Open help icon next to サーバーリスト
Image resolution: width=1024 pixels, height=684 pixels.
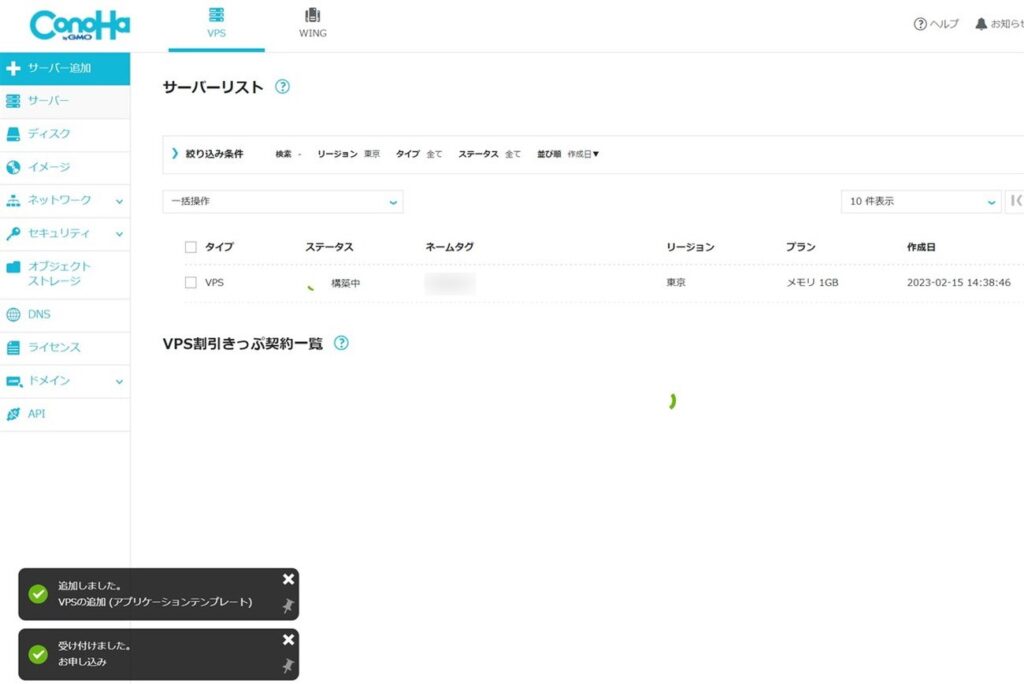[x=282, y=86]
